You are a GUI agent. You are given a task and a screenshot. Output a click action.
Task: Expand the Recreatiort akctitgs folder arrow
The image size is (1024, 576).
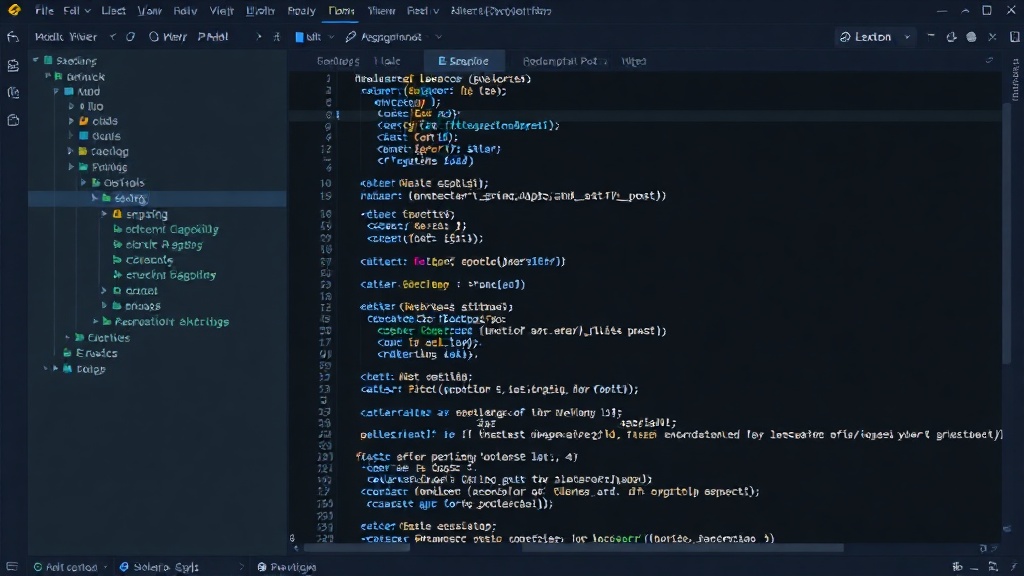(x=95, y=321)
